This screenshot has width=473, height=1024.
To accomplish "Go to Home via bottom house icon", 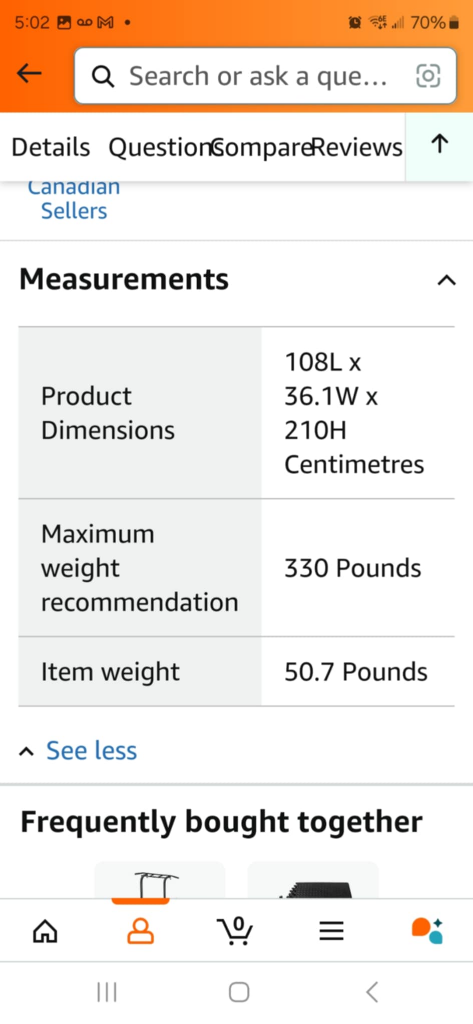I will [45, 931].
